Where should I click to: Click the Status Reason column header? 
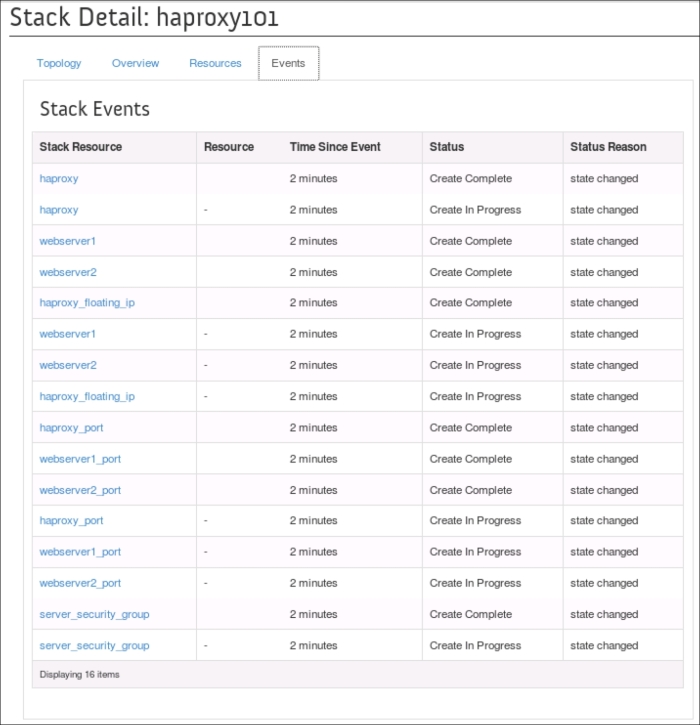608,147
